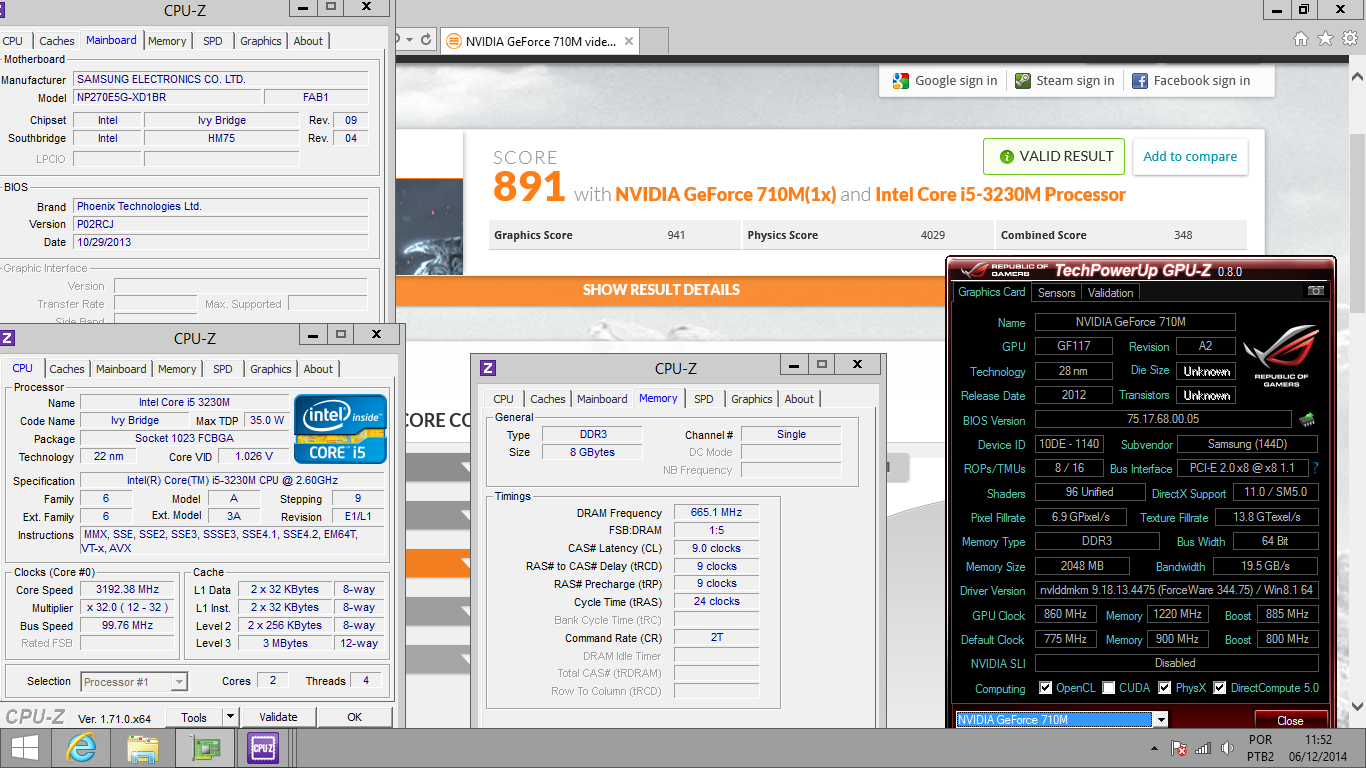Open the browser settings gear icon
The width and height of the screenshot is (1366, 768).
pos(1350,39)
